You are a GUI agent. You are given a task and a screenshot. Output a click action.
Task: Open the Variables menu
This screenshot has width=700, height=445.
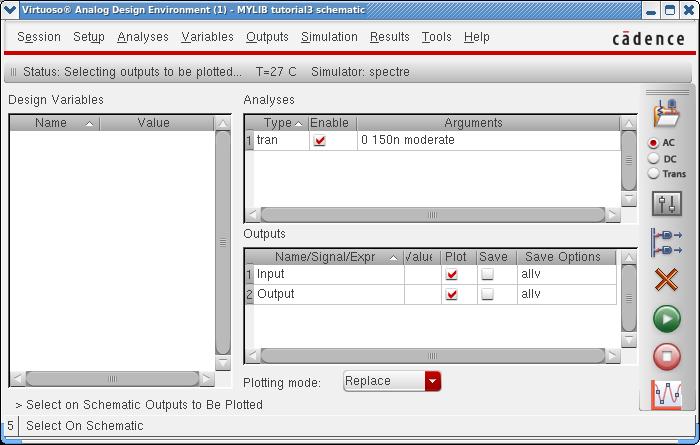(208, 37)
